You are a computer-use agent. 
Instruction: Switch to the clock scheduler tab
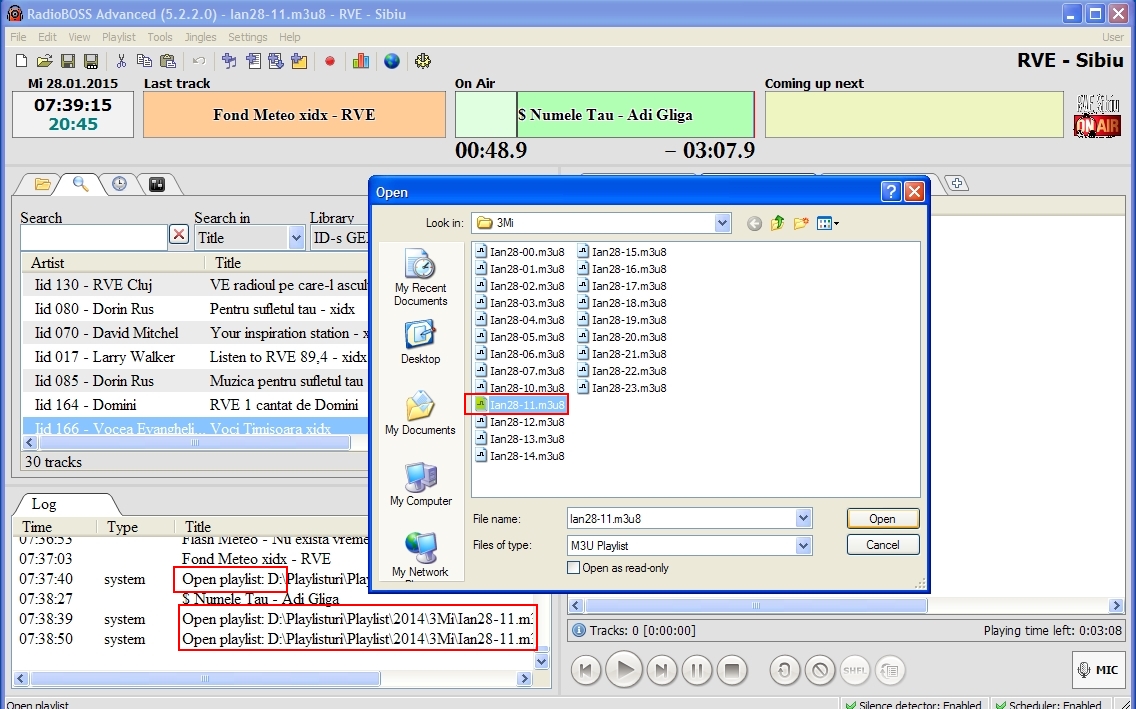coord(119,184)
